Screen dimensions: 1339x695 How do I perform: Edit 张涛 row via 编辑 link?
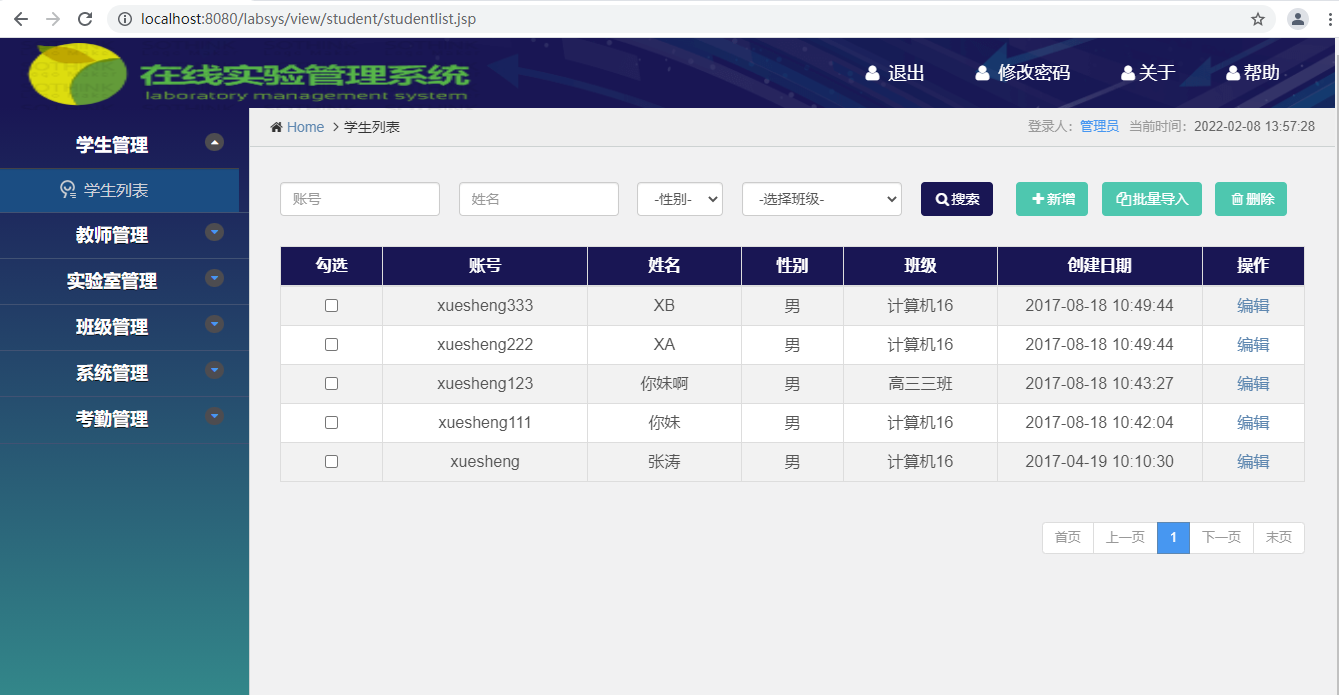[x=1253, y=462]
